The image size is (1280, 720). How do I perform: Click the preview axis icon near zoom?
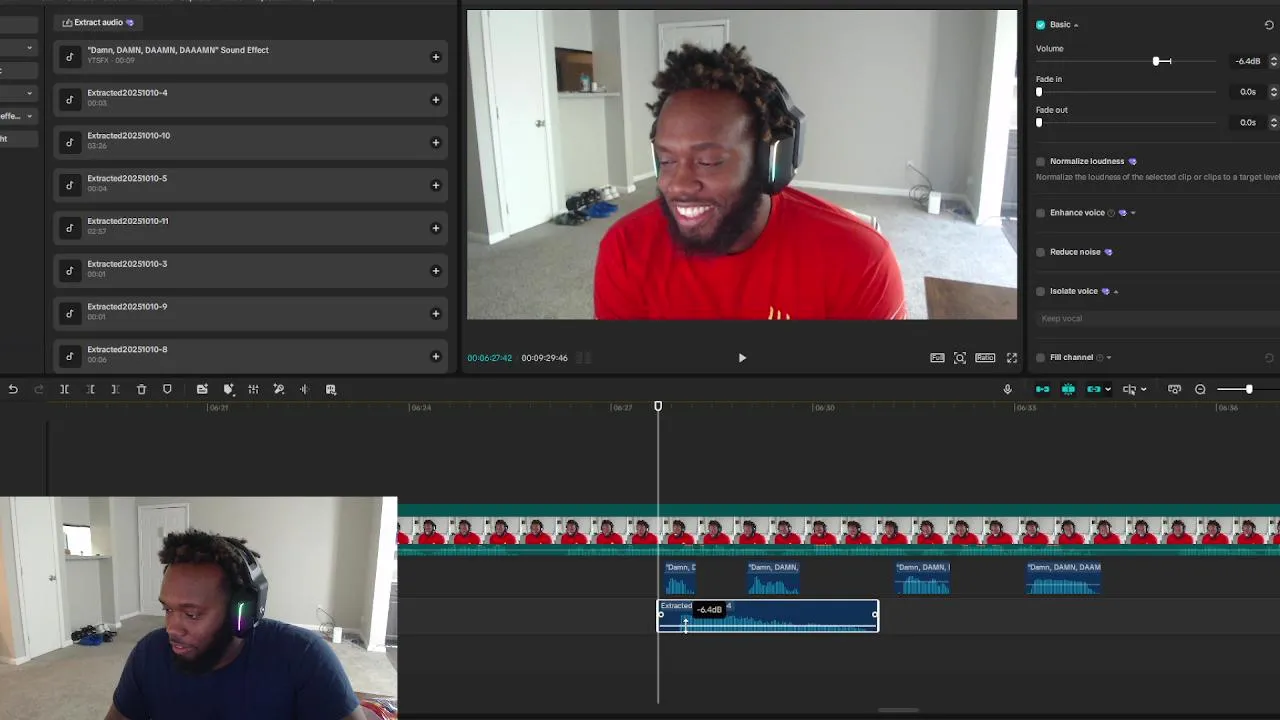(1174, 389)
